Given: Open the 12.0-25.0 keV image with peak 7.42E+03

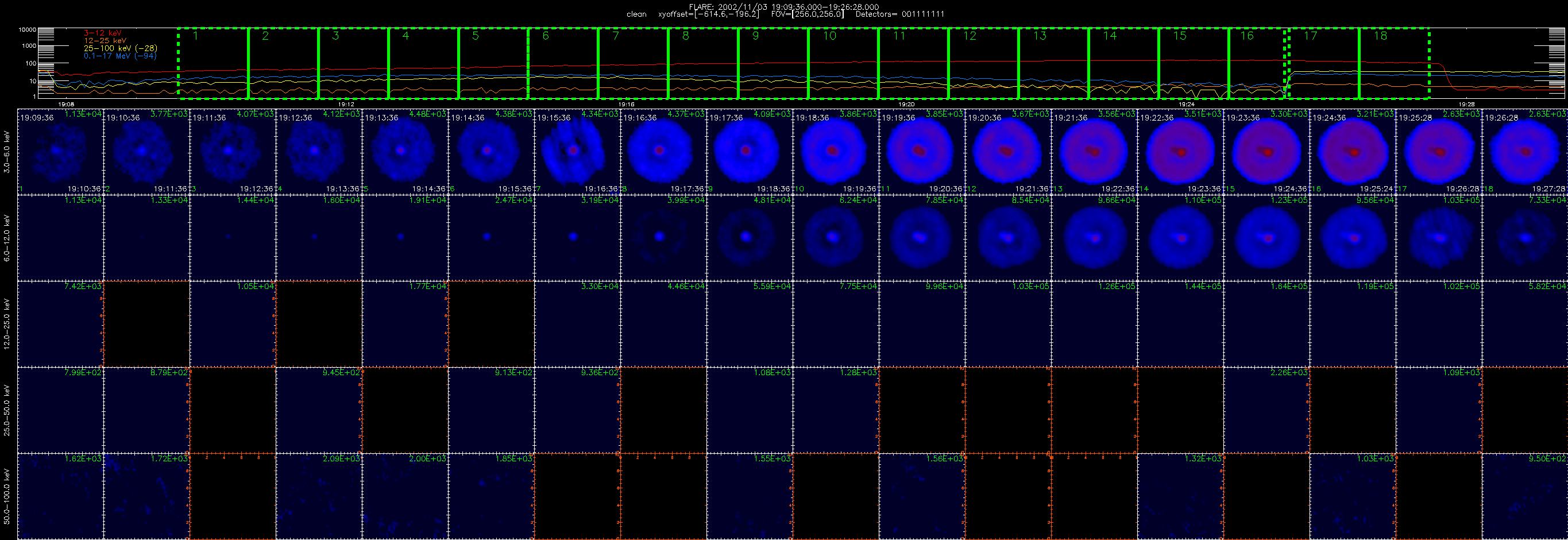Looking at the screenshot, I should (60, 324).
